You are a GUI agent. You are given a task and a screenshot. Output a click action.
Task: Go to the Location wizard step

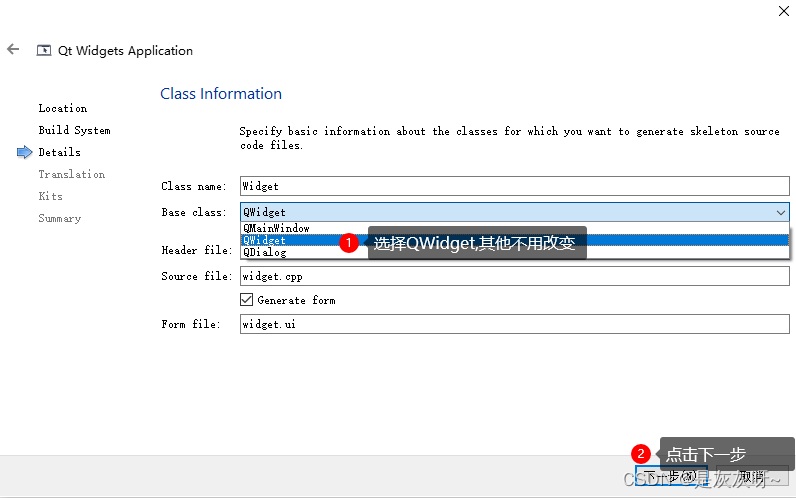pos(62,108)
